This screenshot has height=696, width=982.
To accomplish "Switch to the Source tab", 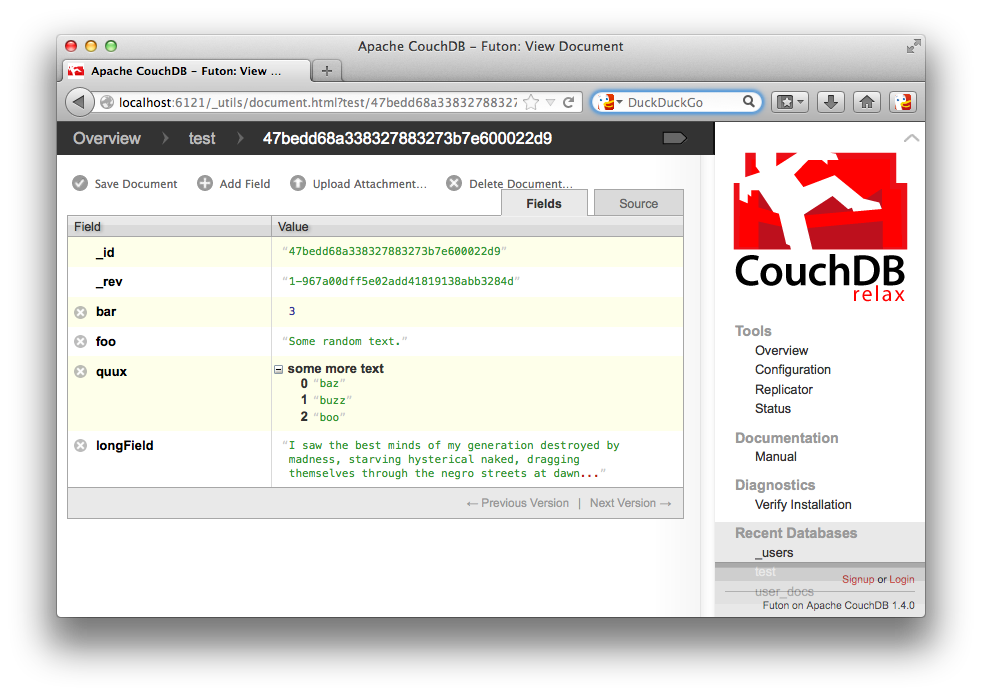I will pyautogui.click(x=638, y=203).
